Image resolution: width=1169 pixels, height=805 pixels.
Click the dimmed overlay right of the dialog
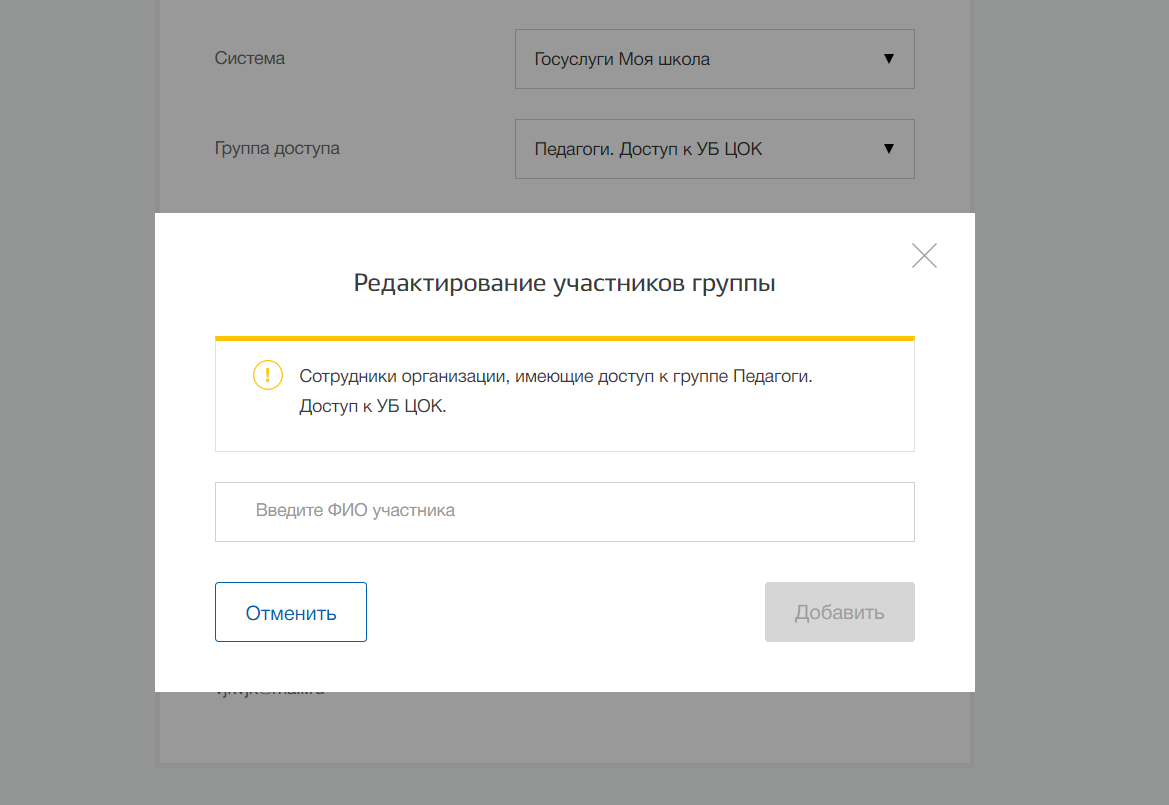[x=1070, y=450]
